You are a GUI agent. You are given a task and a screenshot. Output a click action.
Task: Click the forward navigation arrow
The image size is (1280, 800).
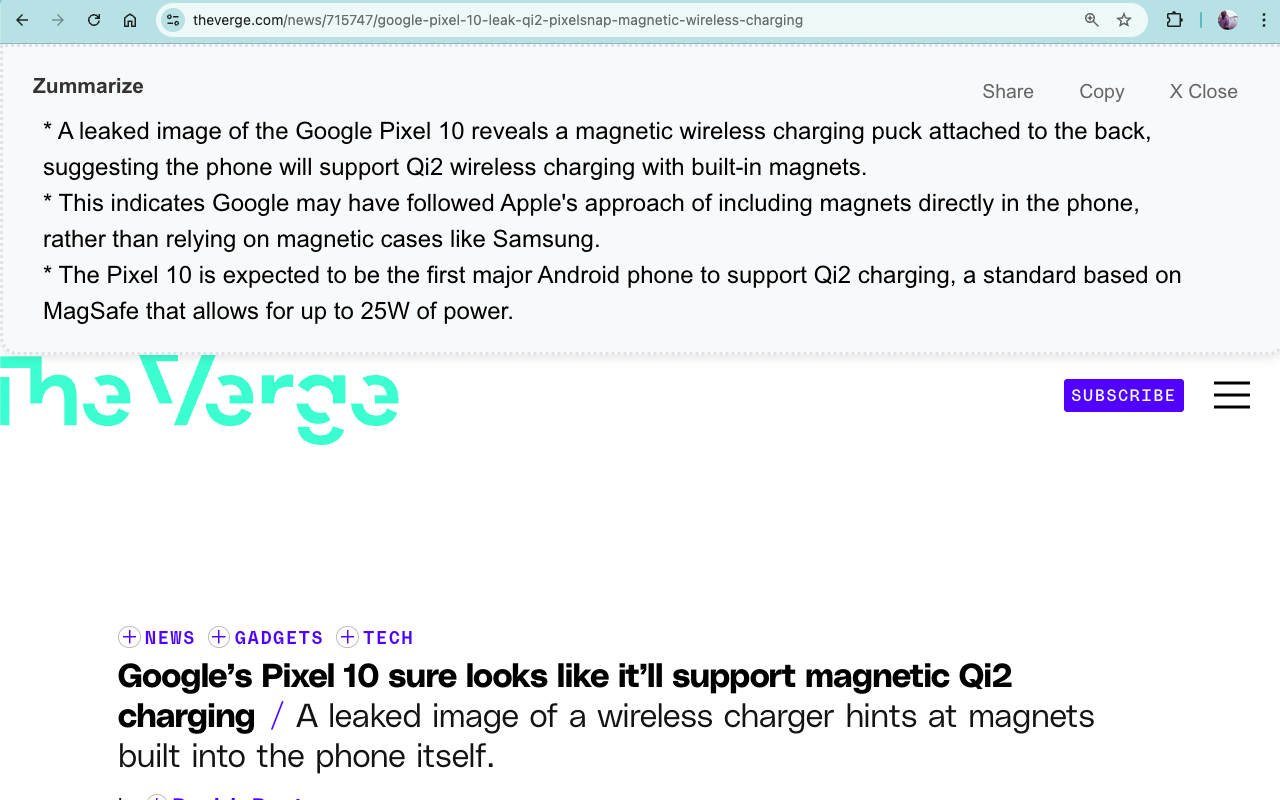coord(58,20)
